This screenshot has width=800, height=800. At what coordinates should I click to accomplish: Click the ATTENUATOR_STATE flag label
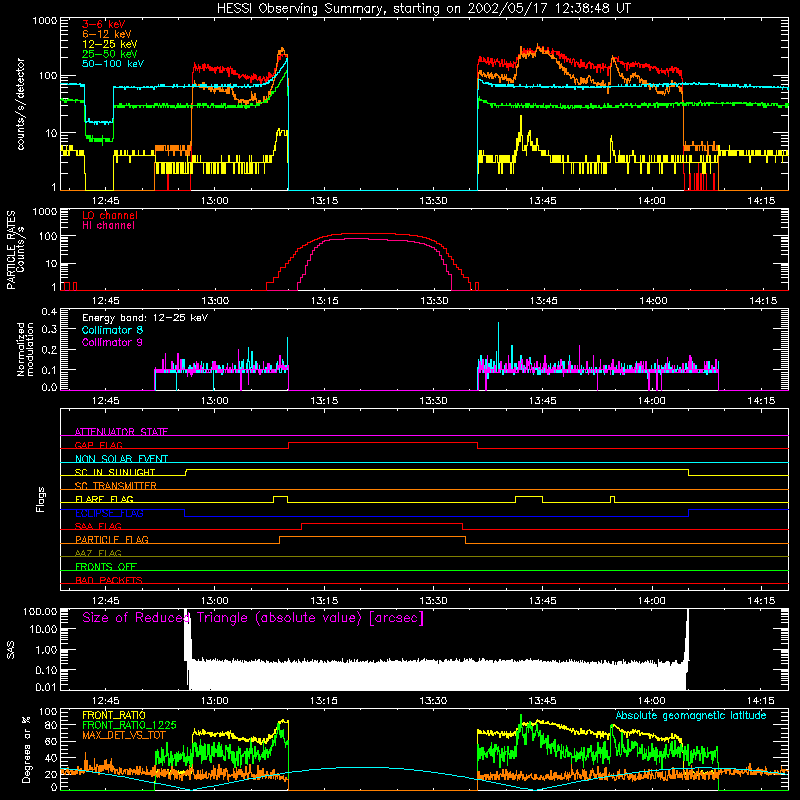point(121,432)
